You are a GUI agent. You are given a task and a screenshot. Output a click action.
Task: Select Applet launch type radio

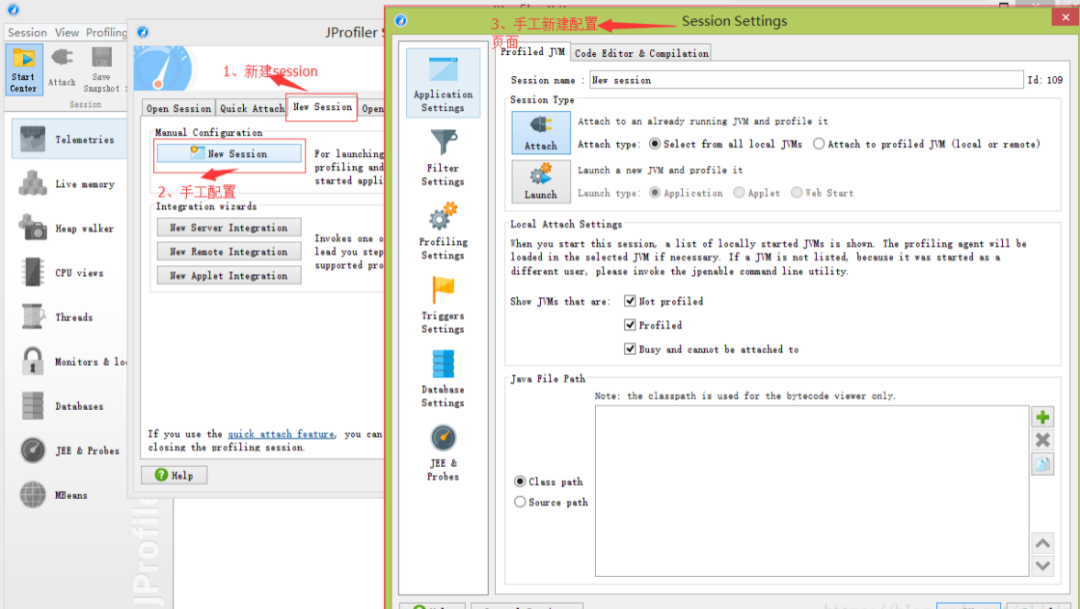739,193
